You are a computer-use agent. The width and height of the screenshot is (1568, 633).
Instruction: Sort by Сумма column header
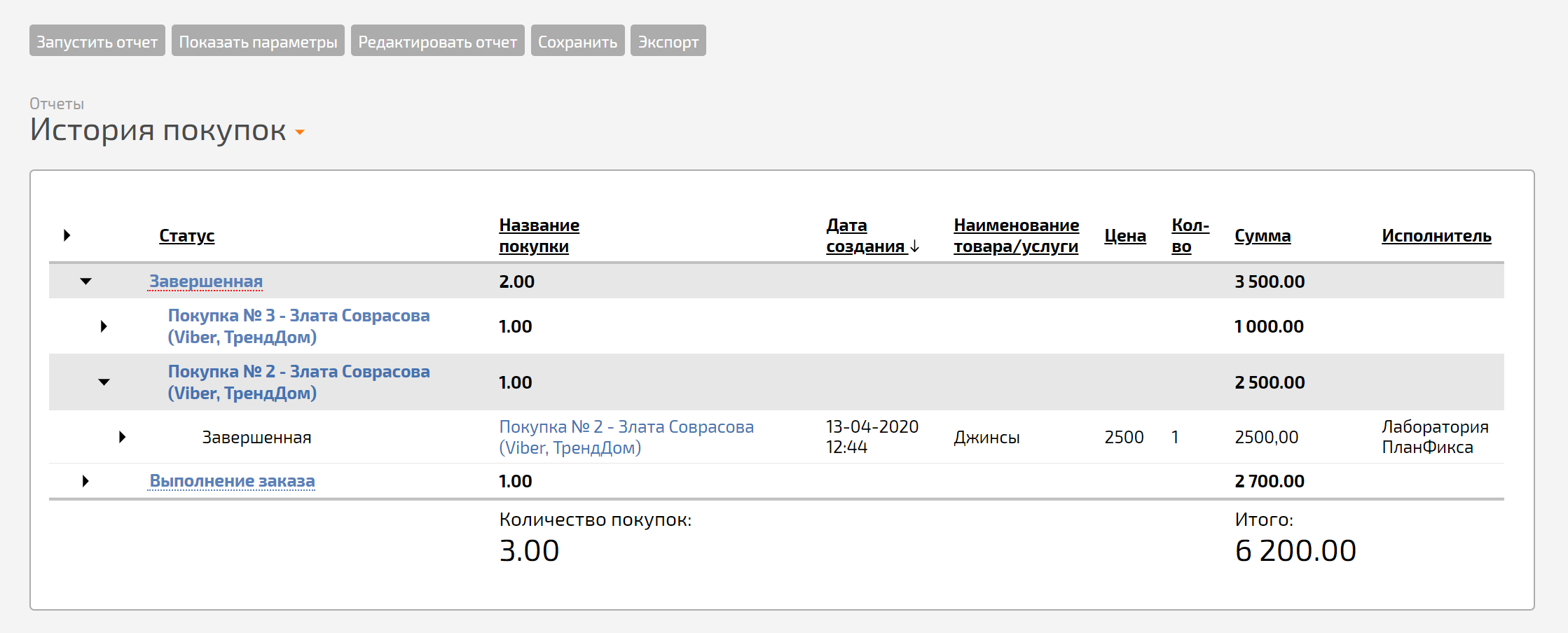(1263, 236)
